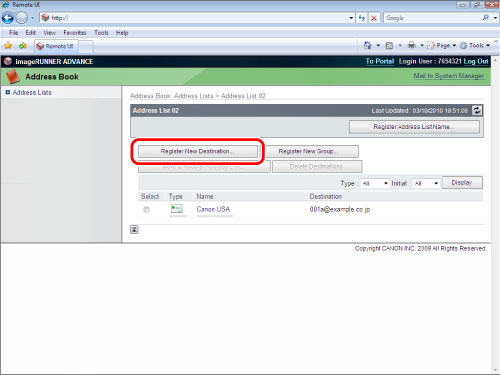Open the Type filter dropdown
This screenshot has height=375, width=500.
(375, 183)
